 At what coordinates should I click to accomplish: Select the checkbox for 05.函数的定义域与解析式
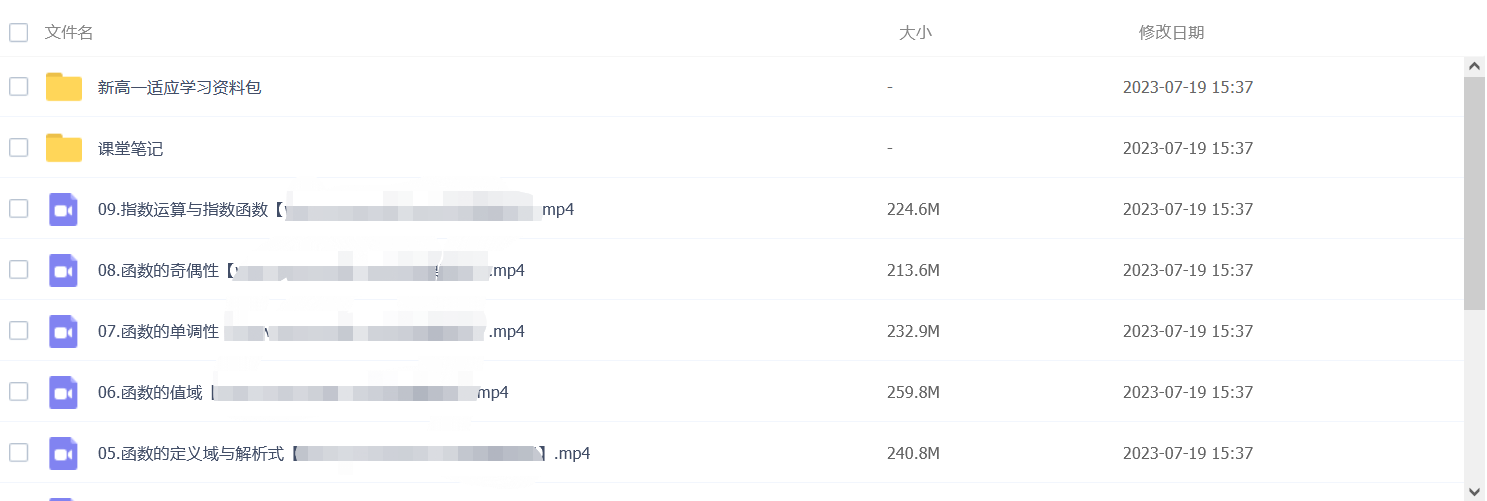point(18,453)
